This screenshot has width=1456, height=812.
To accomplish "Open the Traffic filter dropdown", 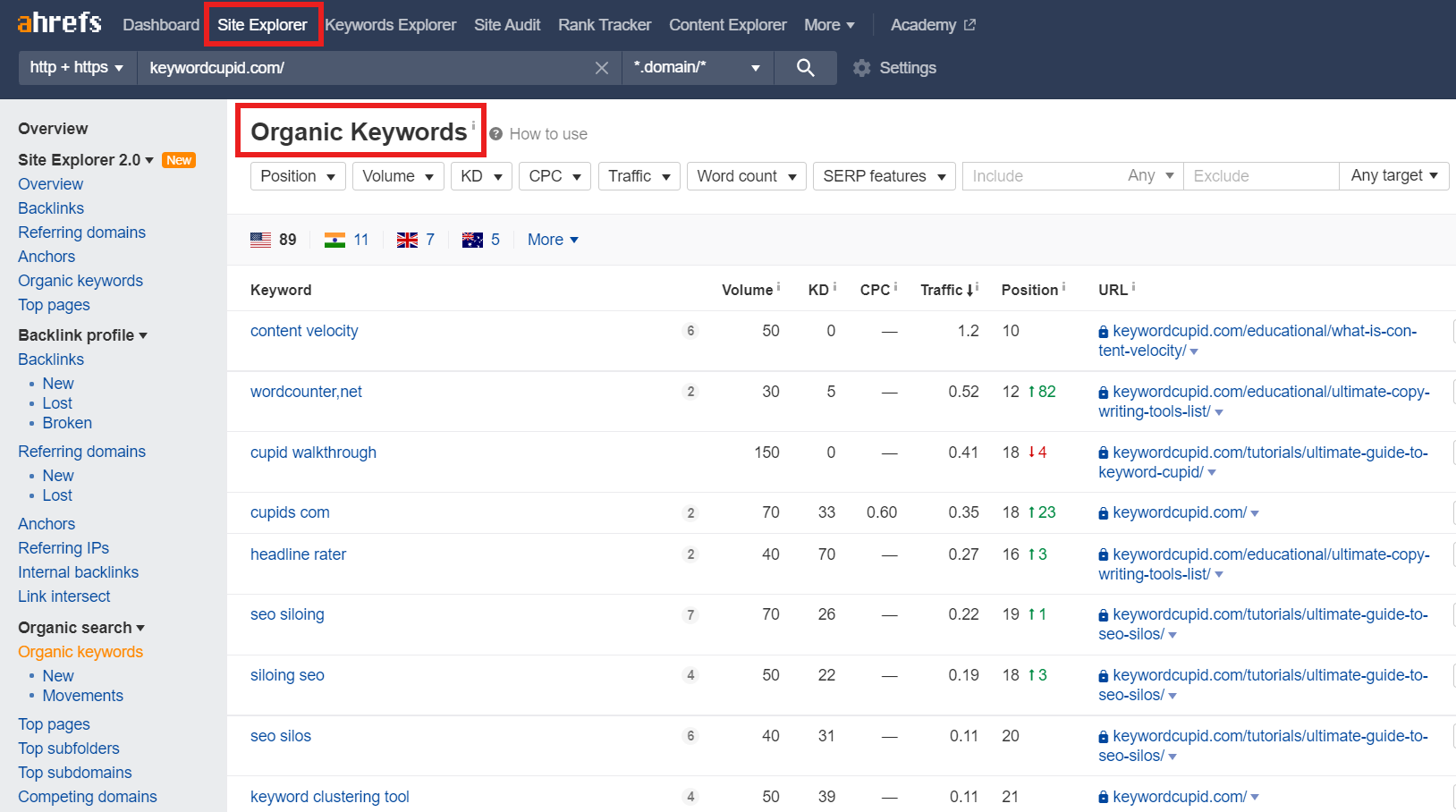I will point(639,176).
